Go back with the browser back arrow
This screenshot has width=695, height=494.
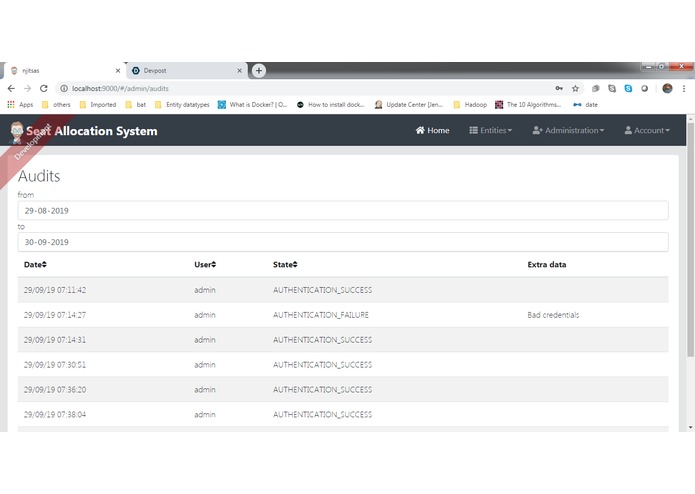[x=11, y=89]
